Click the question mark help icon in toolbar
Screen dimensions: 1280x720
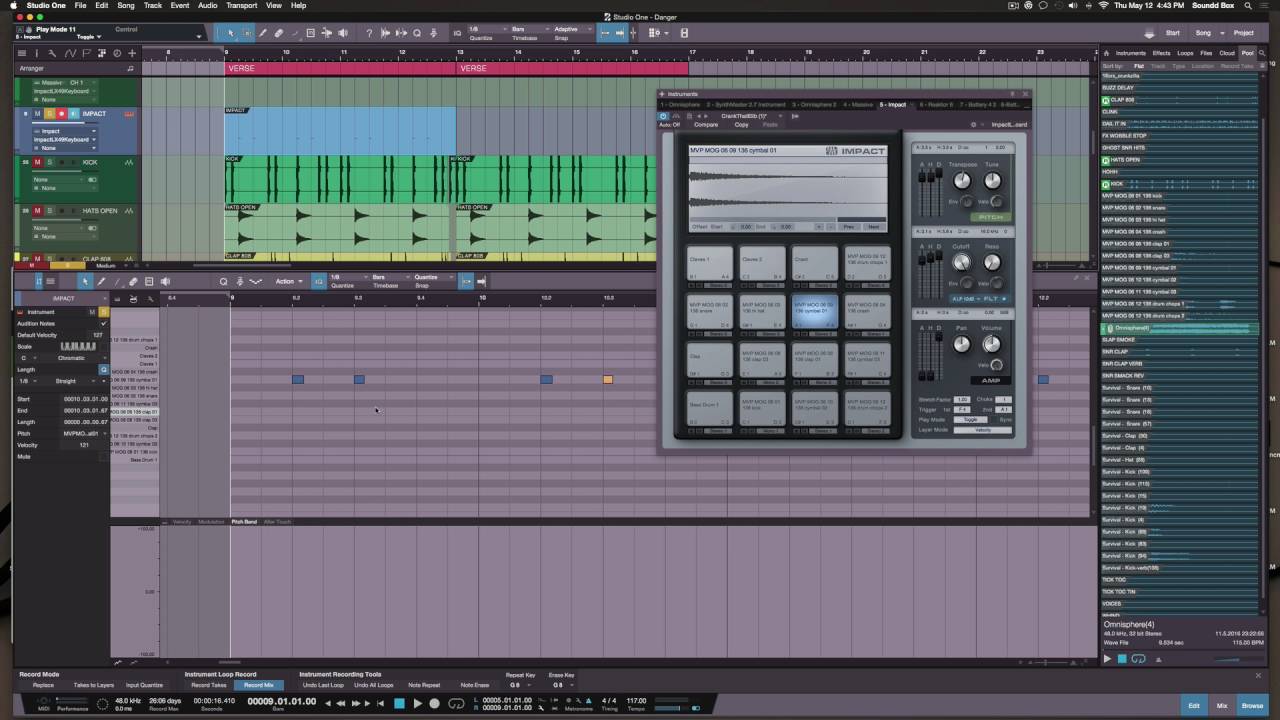(369, 33)
